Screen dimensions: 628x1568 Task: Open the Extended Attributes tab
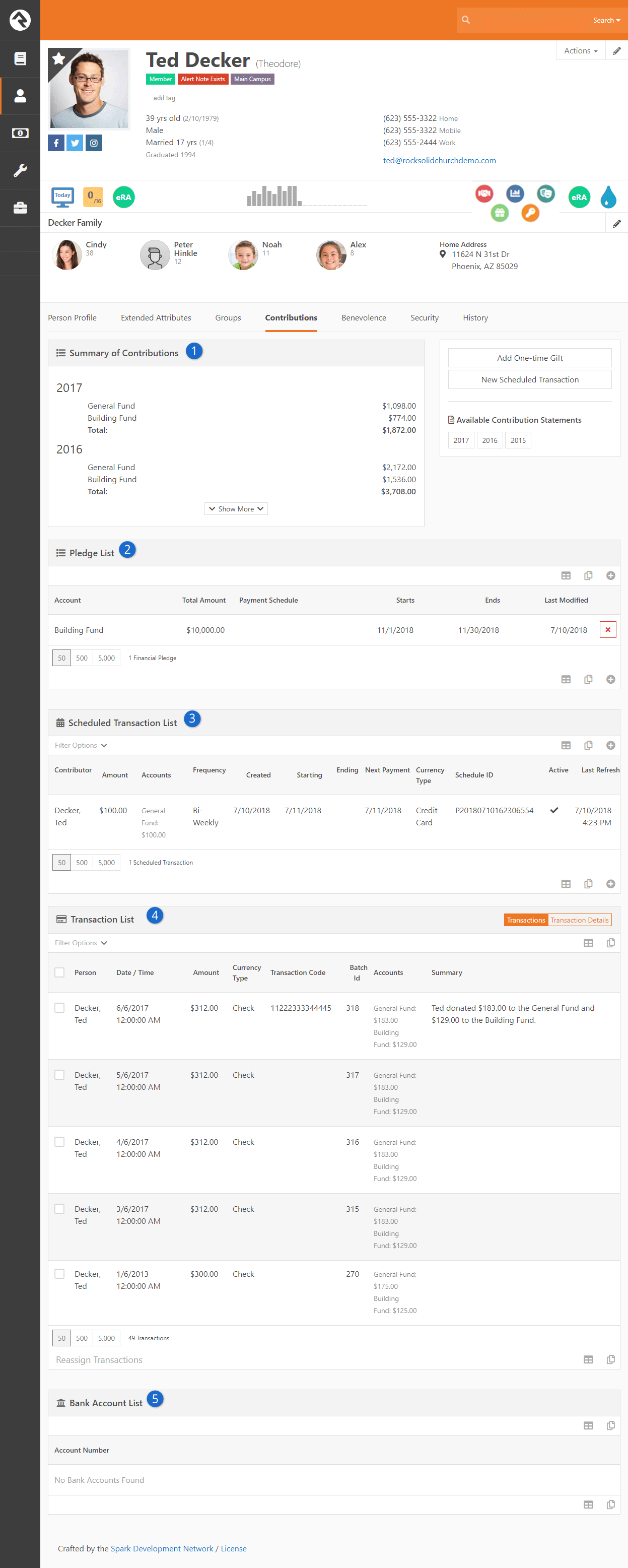[156, 318]
